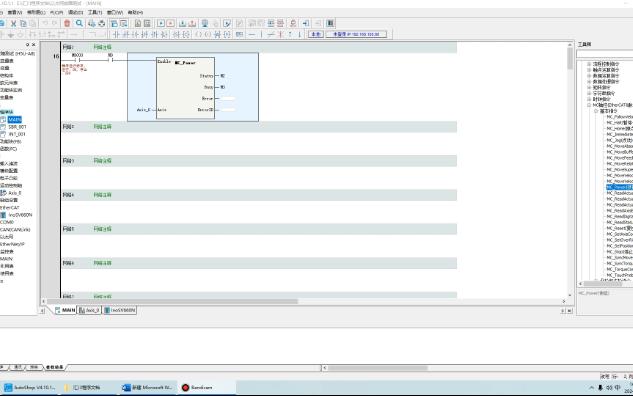Image resolution: width=633 pixels, height=396 pixels.
Task: Insert a normally open contact
Action: [x=116, y=35]
